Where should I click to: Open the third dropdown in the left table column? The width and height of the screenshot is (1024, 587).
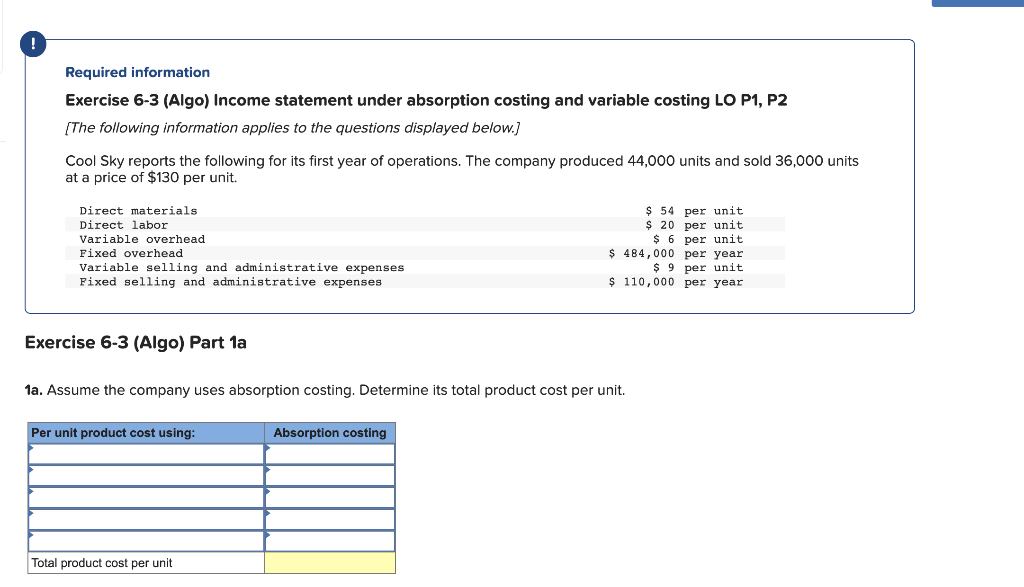[145, 498]
